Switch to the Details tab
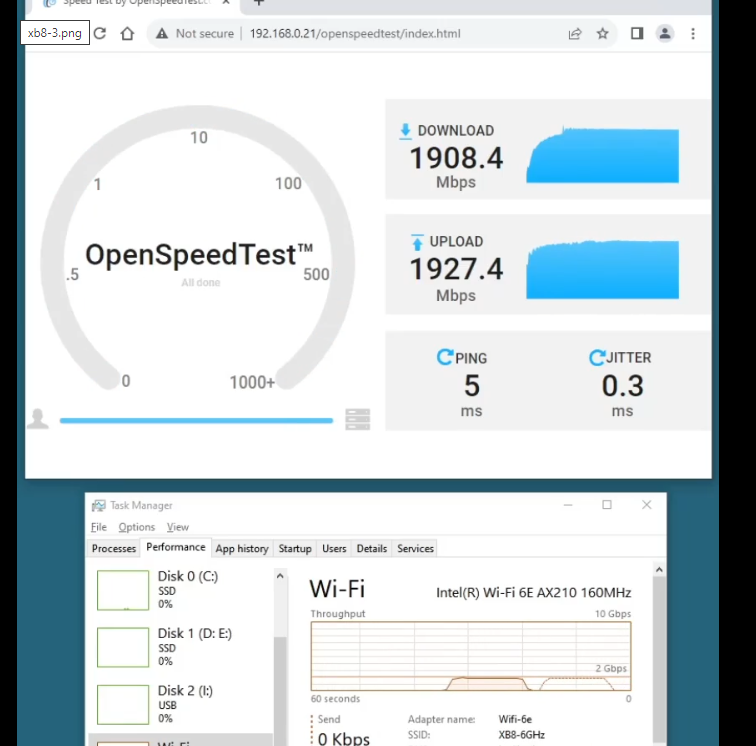The height and width of the screenshot is (746, 756). coord(372,548)
